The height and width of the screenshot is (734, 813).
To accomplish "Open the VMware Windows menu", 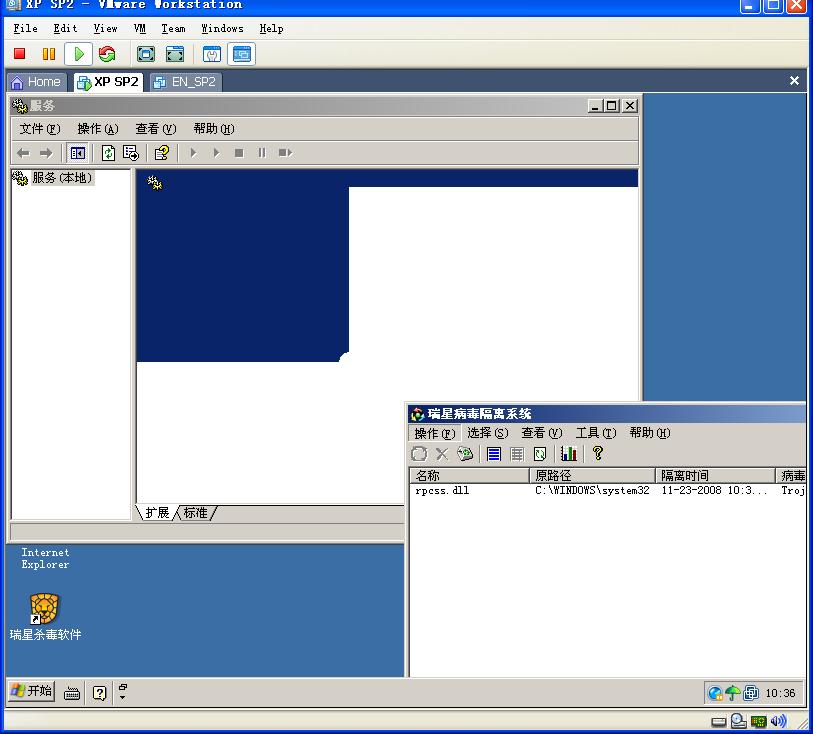I will (222, 29).
